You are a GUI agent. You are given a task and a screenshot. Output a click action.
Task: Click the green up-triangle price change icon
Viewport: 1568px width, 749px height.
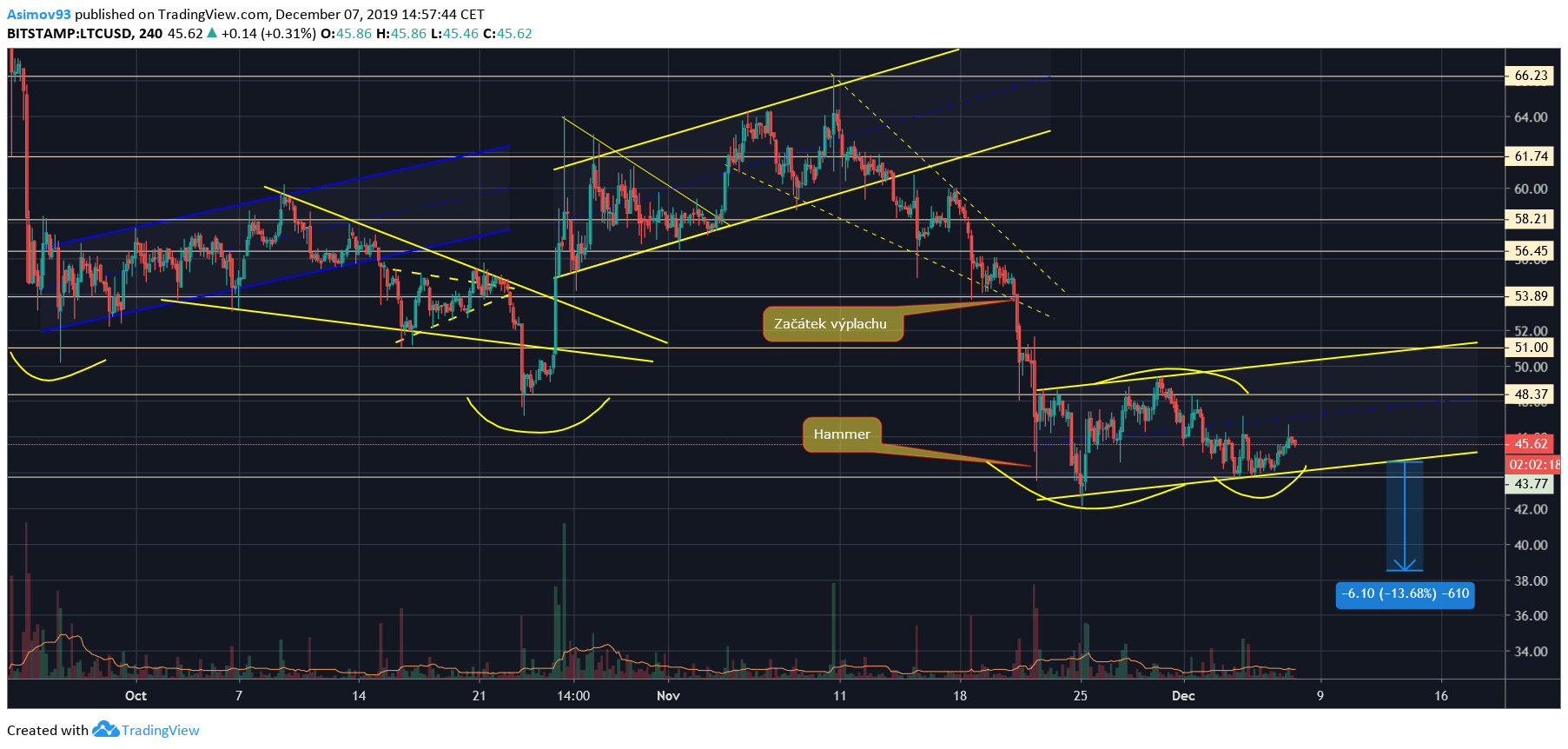pyautogui.click(x=212, y=33)
